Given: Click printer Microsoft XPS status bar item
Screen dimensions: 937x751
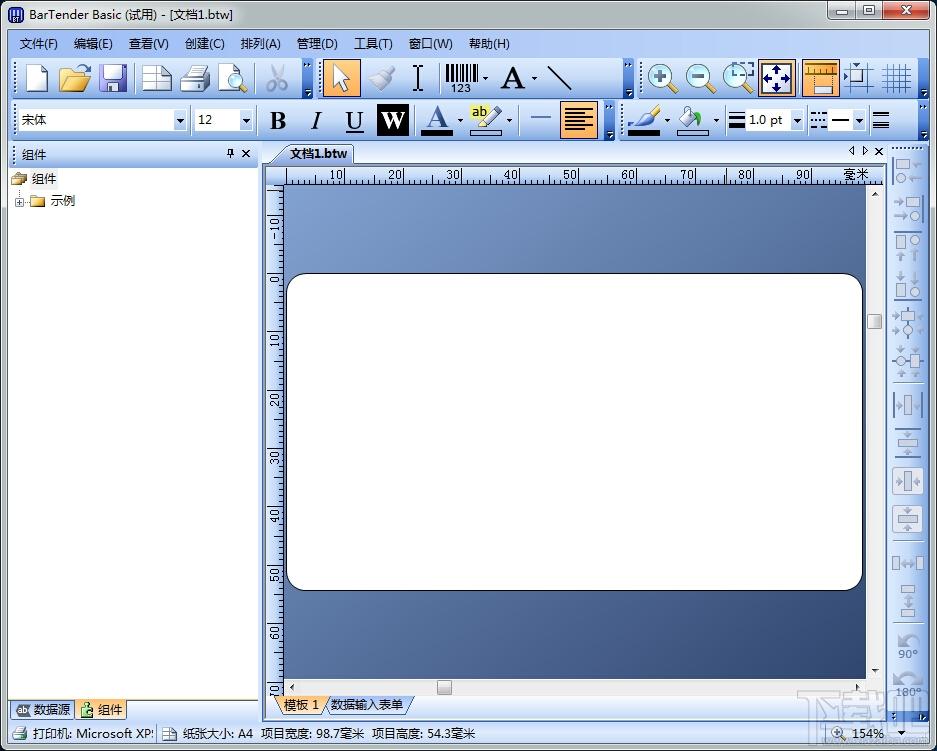Looking at the screenshot, I should click(x=84, y=733).
